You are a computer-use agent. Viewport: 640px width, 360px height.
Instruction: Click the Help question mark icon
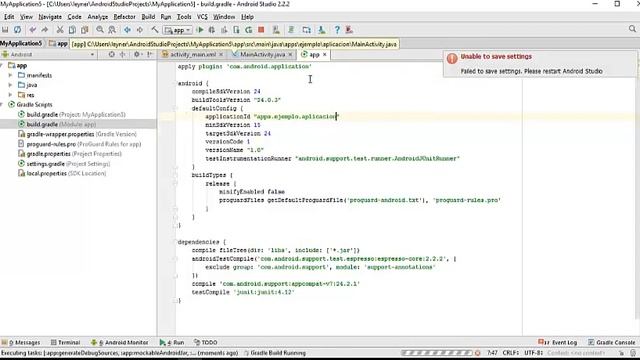point(337,30)
